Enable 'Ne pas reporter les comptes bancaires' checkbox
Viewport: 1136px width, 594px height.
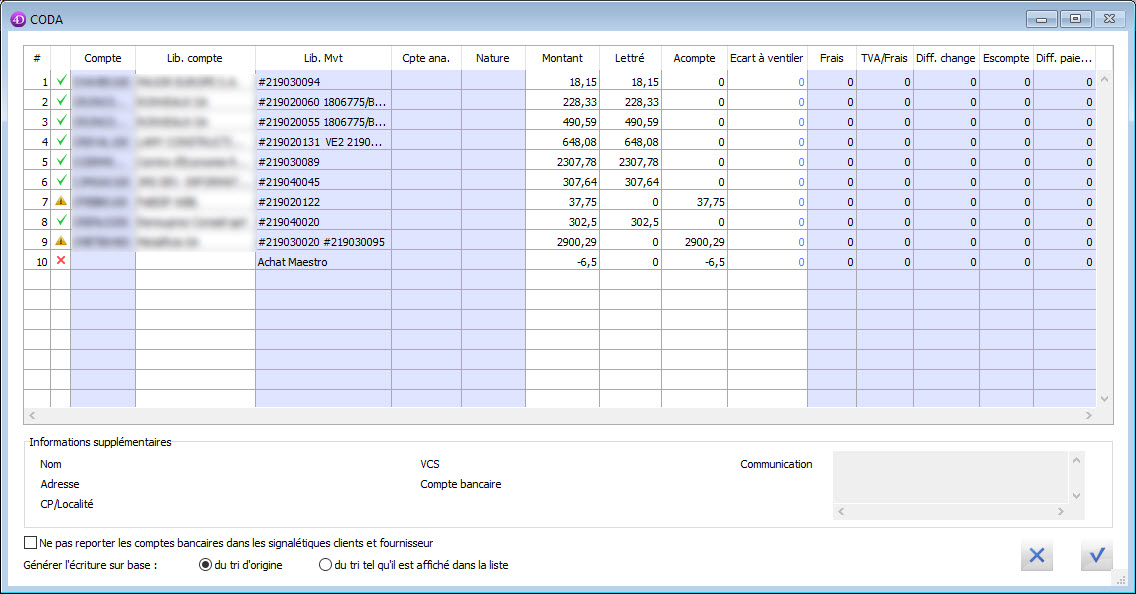(30, 543)
